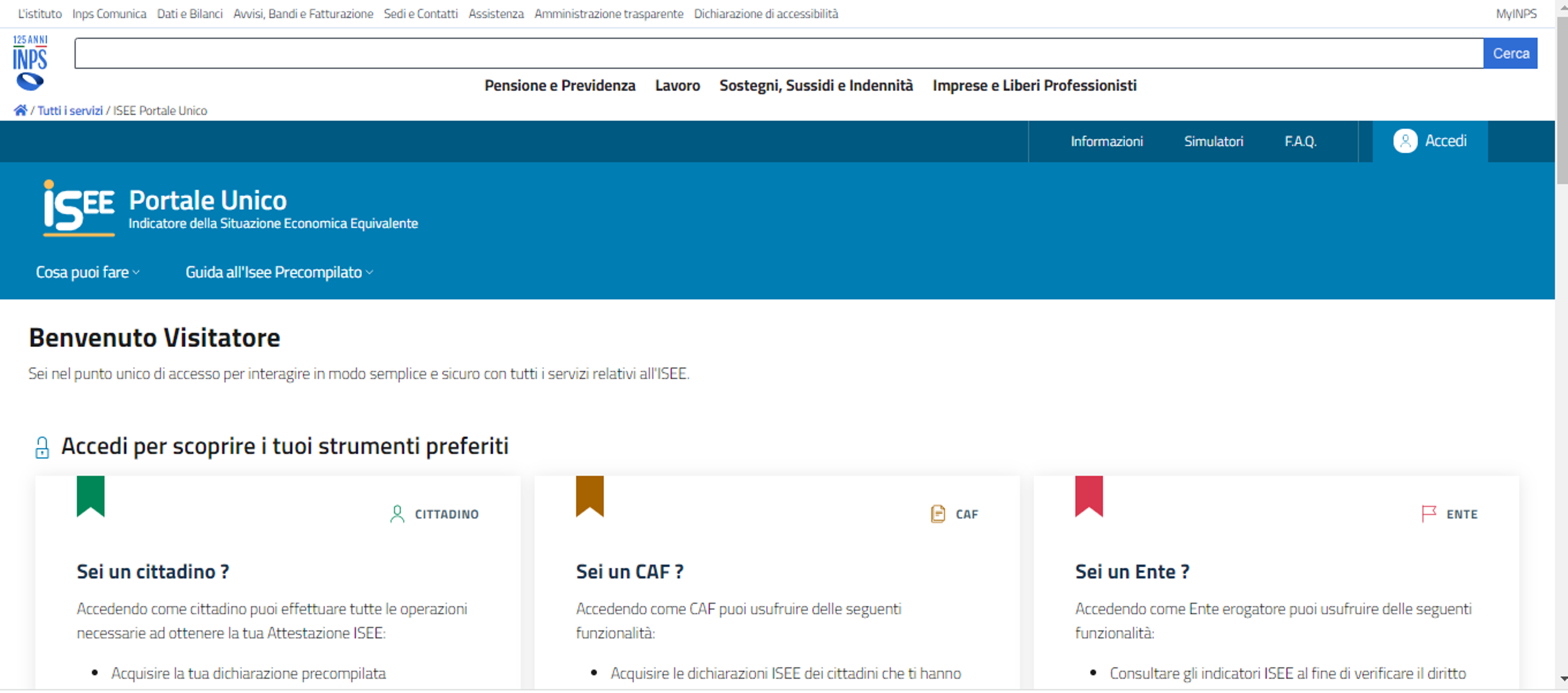
Task: Expand Guida all'Isee Precompilato dropdown
Action: point(279,272)
